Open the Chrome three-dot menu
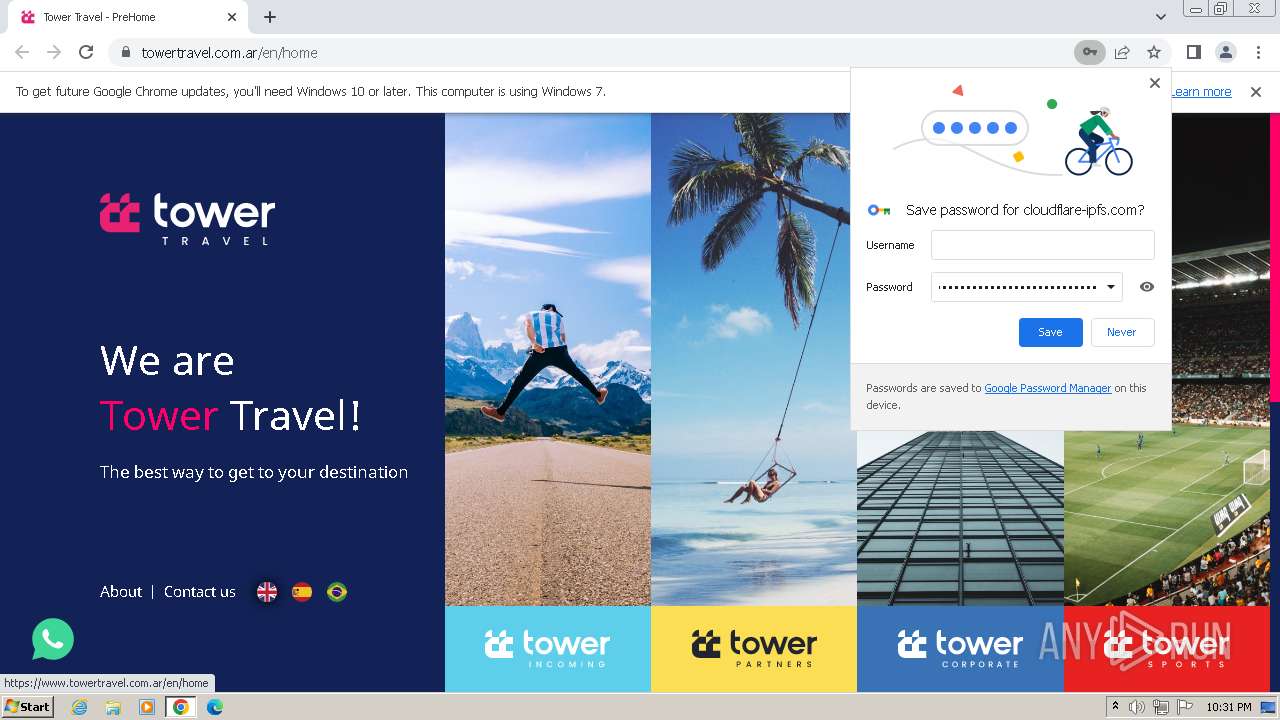This screenshot has width=1280, height=720. [x=1257, y=52]
